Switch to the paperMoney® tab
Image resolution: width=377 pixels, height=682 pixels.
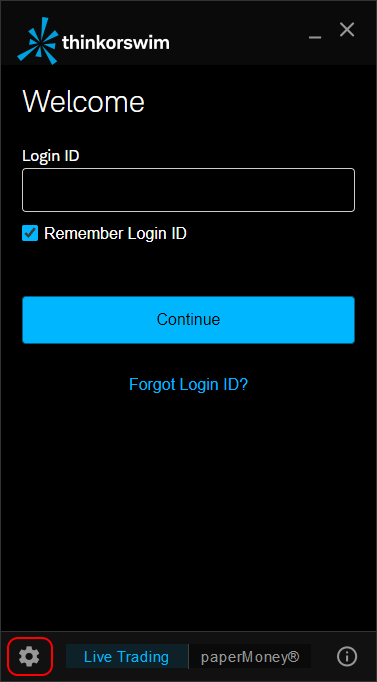[x=250, y=656]
